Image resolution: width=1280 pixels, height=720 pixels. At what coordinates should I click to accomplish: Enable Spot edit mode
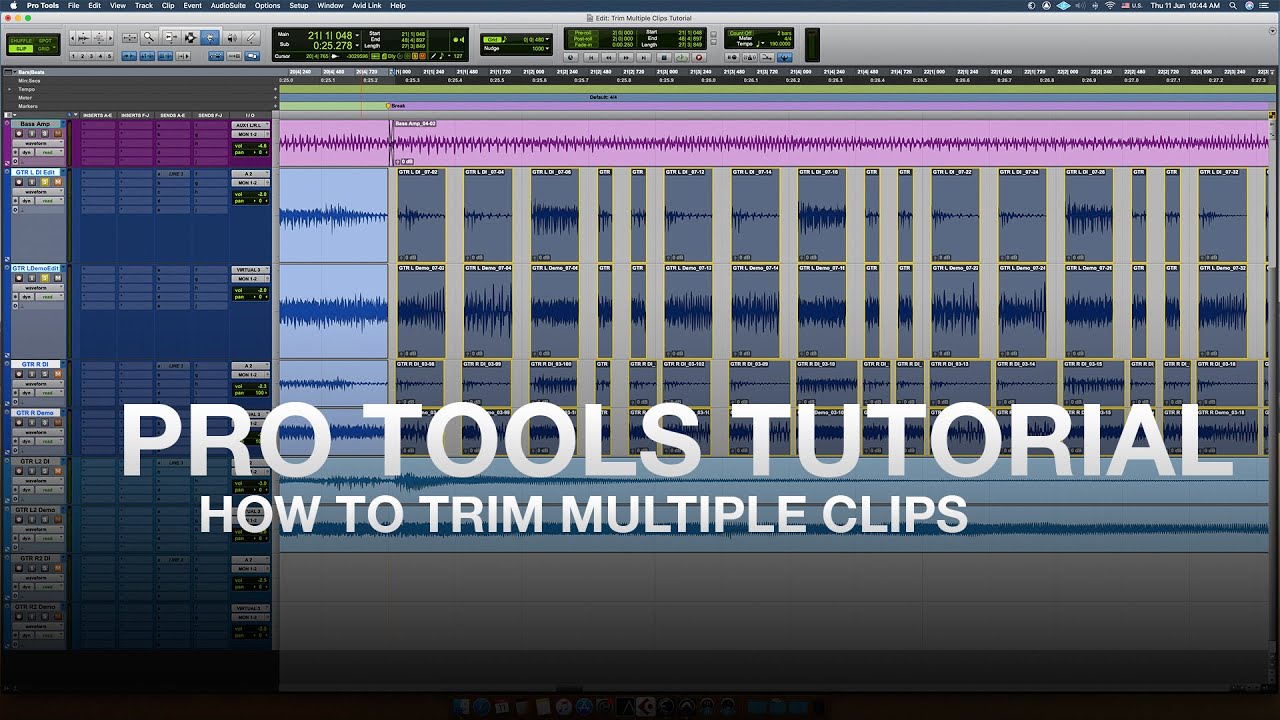[45, 40]
